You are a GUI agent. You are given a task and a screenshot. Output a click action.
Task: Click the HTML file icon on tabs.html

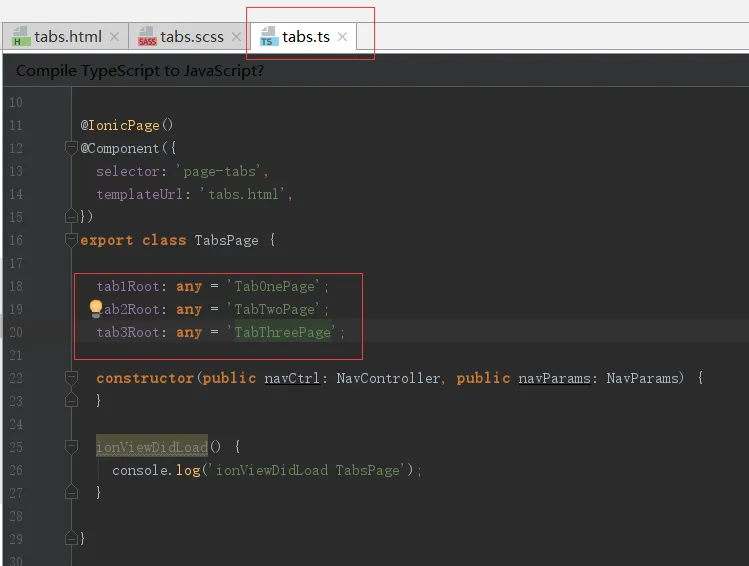(21, 36)
